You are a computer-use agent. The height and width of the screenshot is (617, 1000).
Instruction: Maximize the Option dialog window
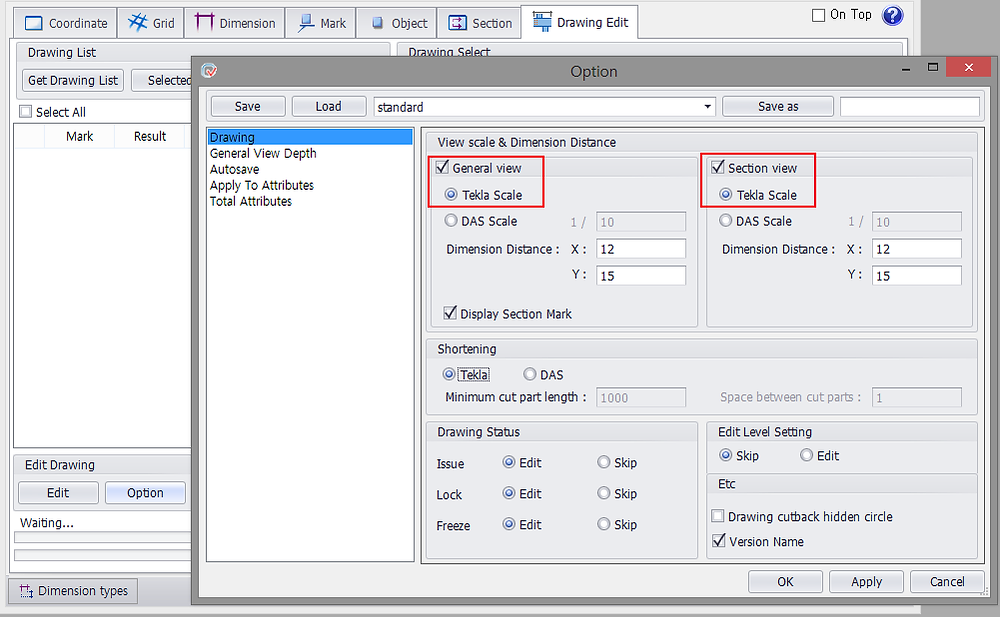[x=932, y=68]
